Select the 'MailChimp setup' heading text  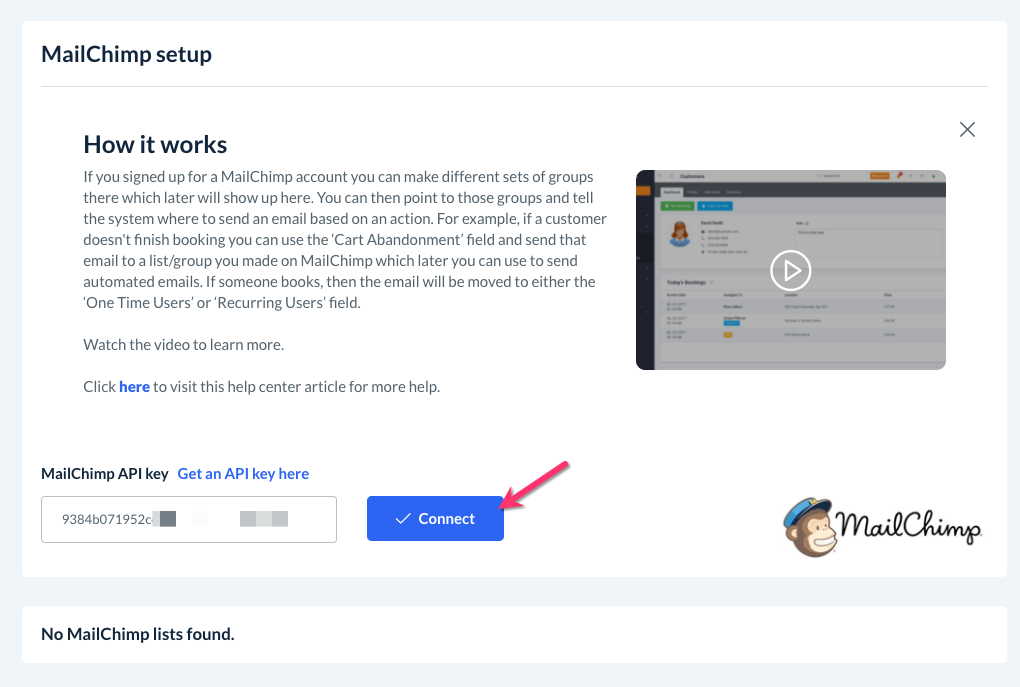pos(126,54)
